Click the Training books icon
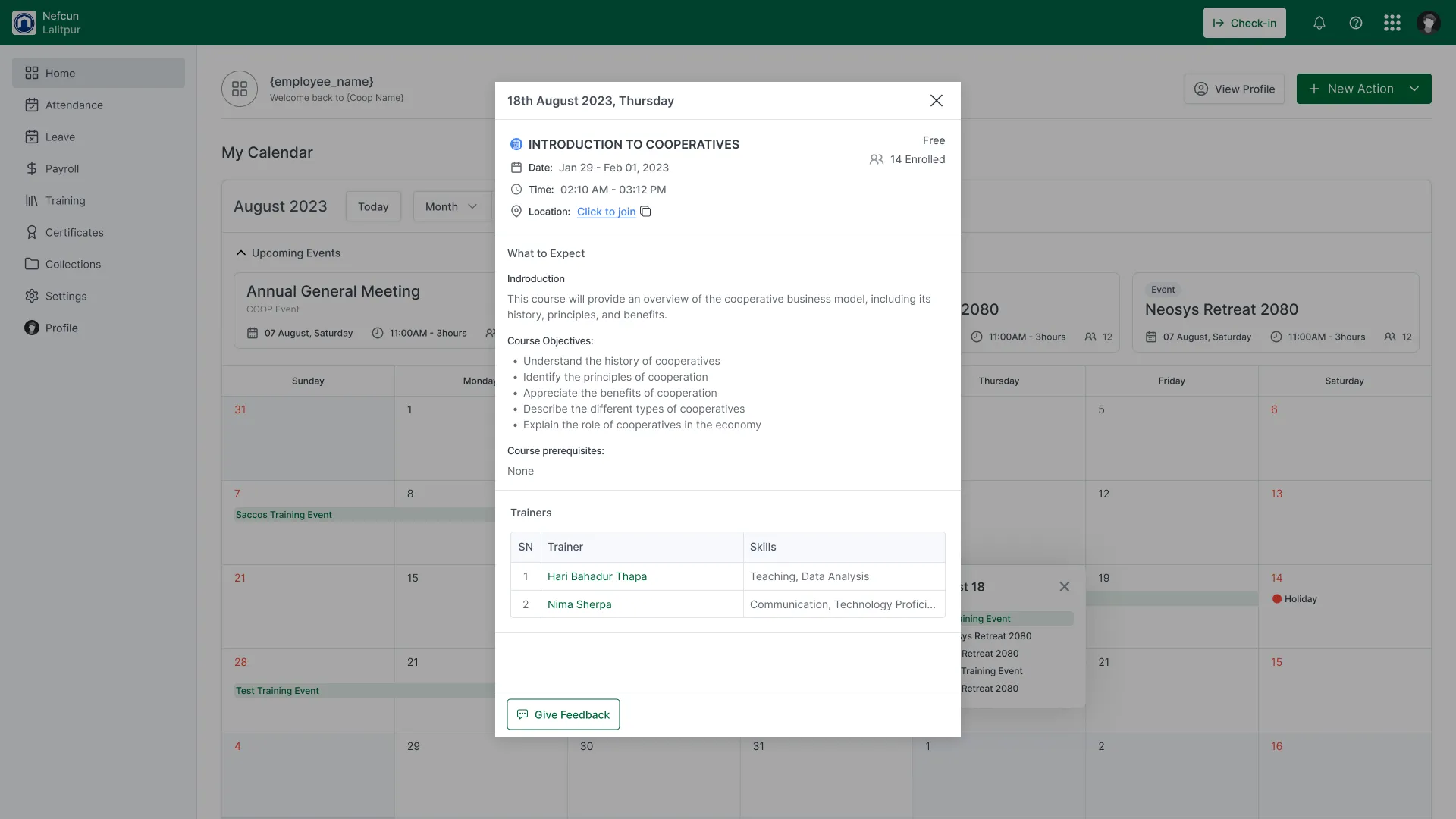The image size is (1456, 819). (x=32, y=200)
